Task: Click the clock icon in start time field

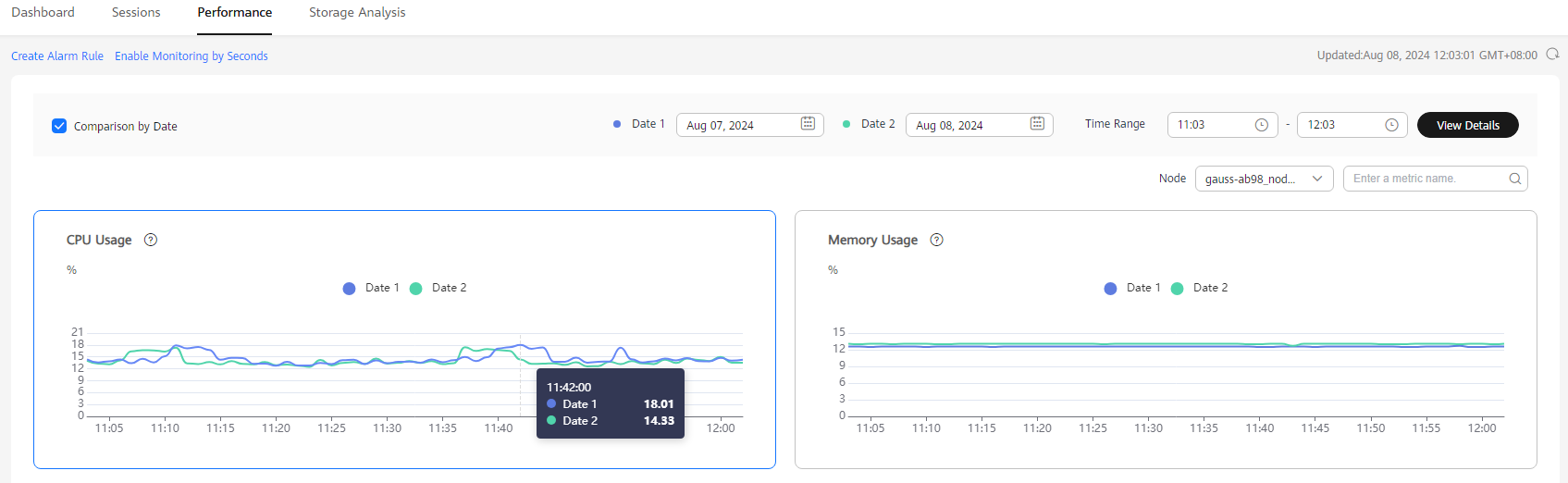Action: point(1261,125)
